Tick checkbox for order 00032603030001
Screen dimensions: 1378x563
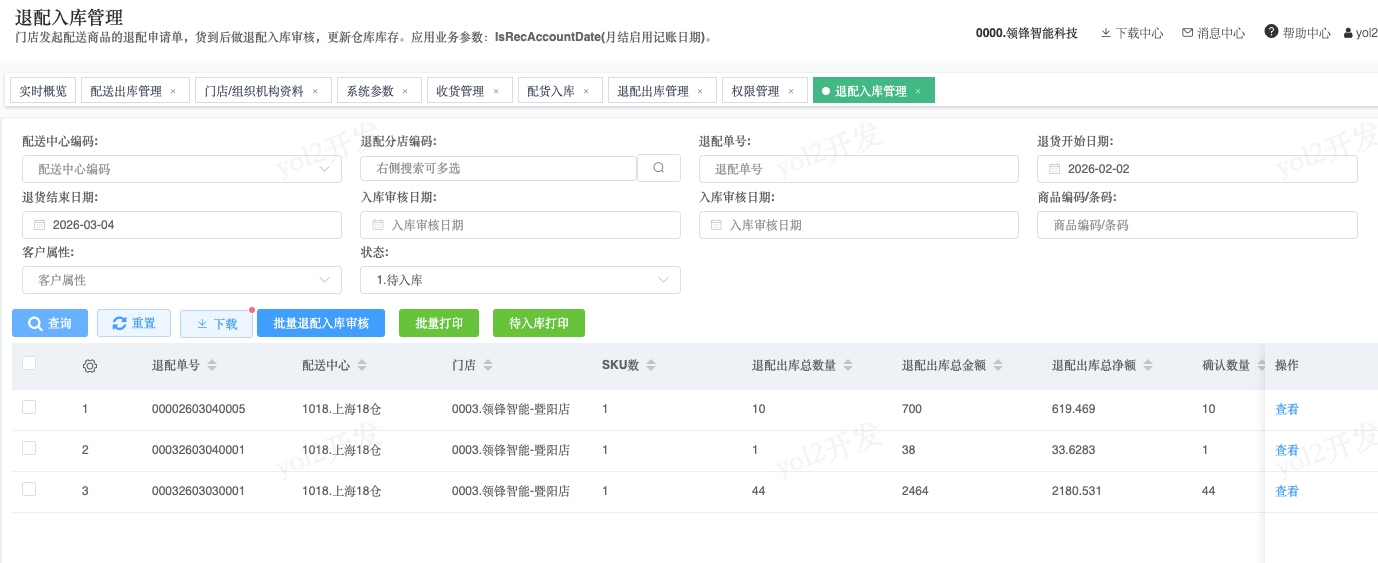click(29, 489)
